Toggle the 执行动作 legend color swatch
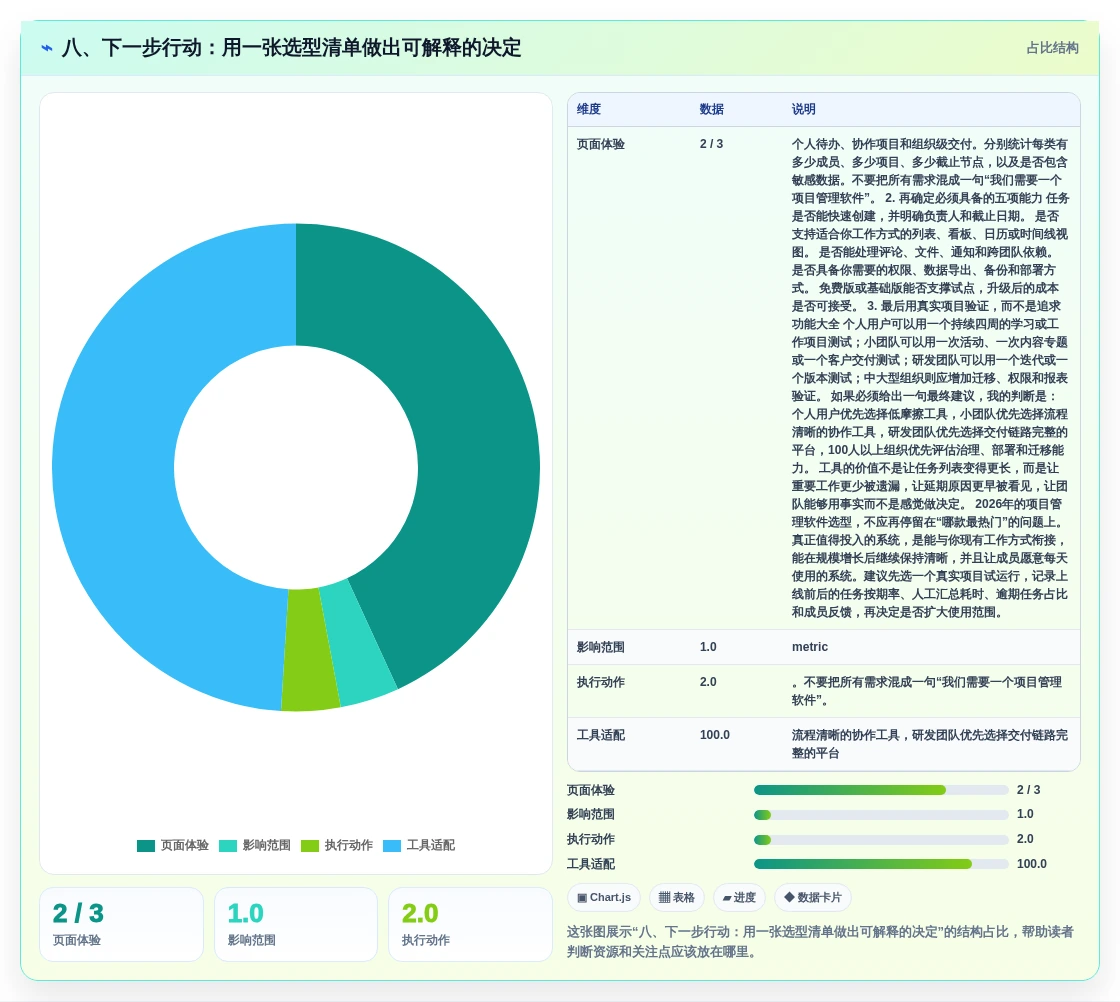 click(x=310, y=846)
